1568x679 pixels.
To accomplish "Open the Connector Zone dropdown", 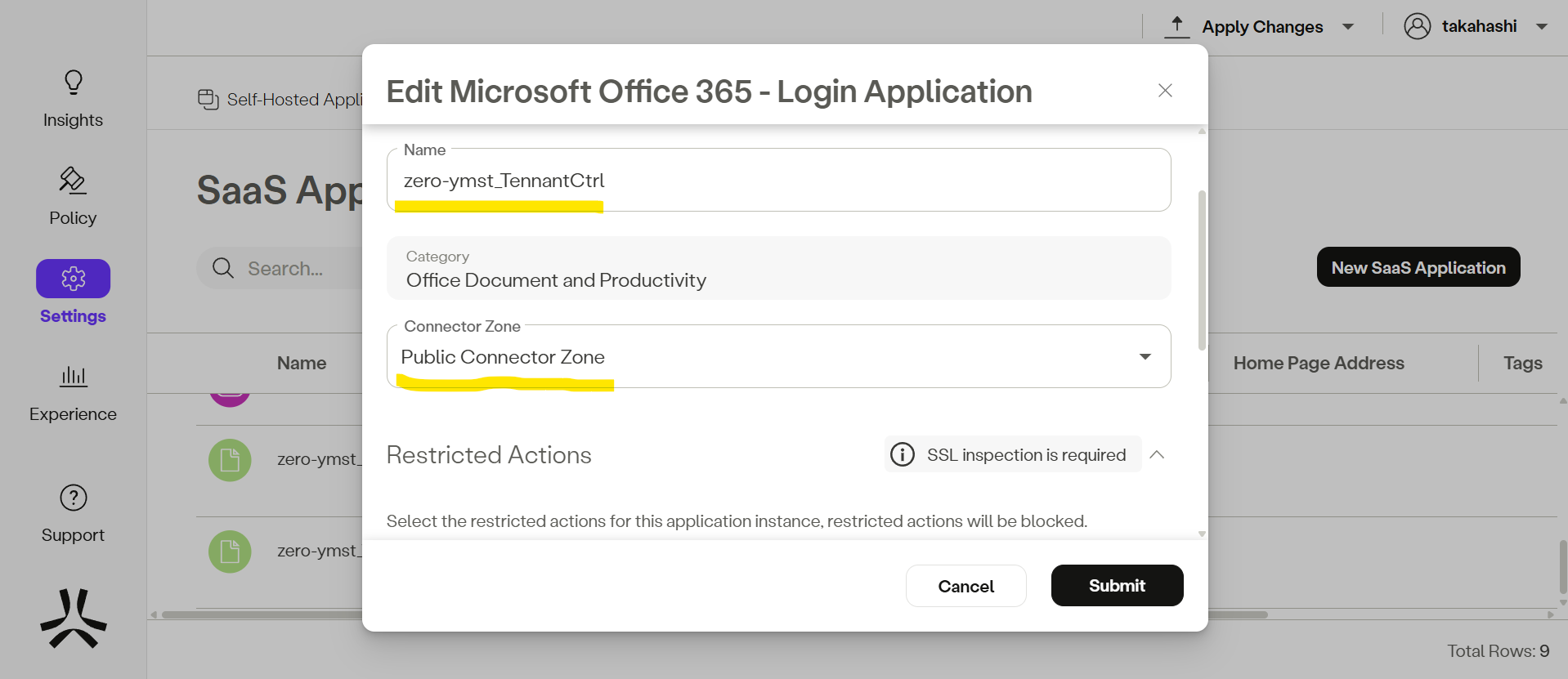I will (1145, 357).
